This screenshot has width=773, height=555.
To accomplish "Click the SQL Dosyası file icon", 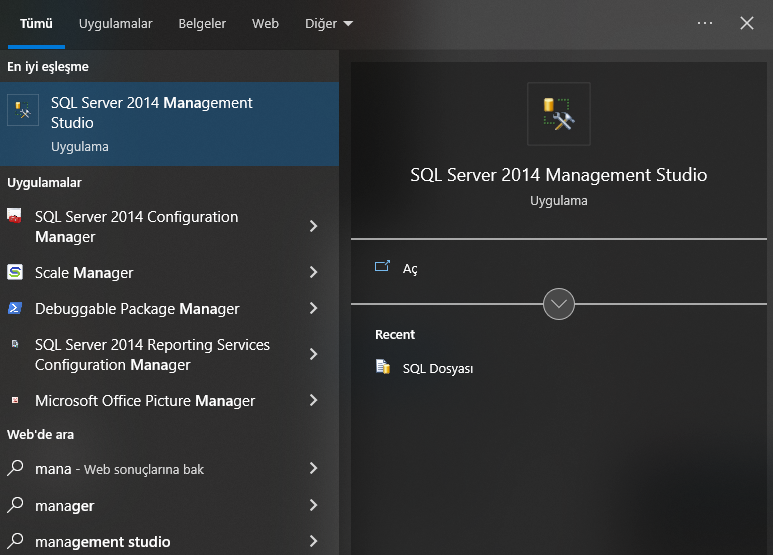I will 383,367.
